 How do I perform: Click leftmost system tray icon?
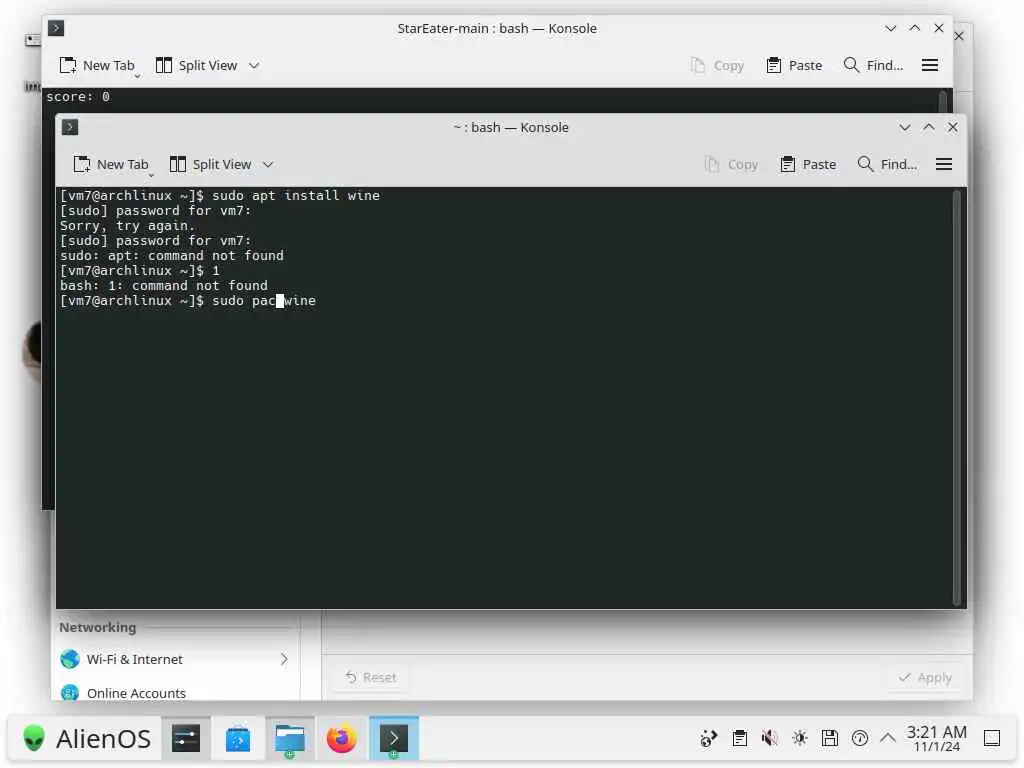[708, 739]
